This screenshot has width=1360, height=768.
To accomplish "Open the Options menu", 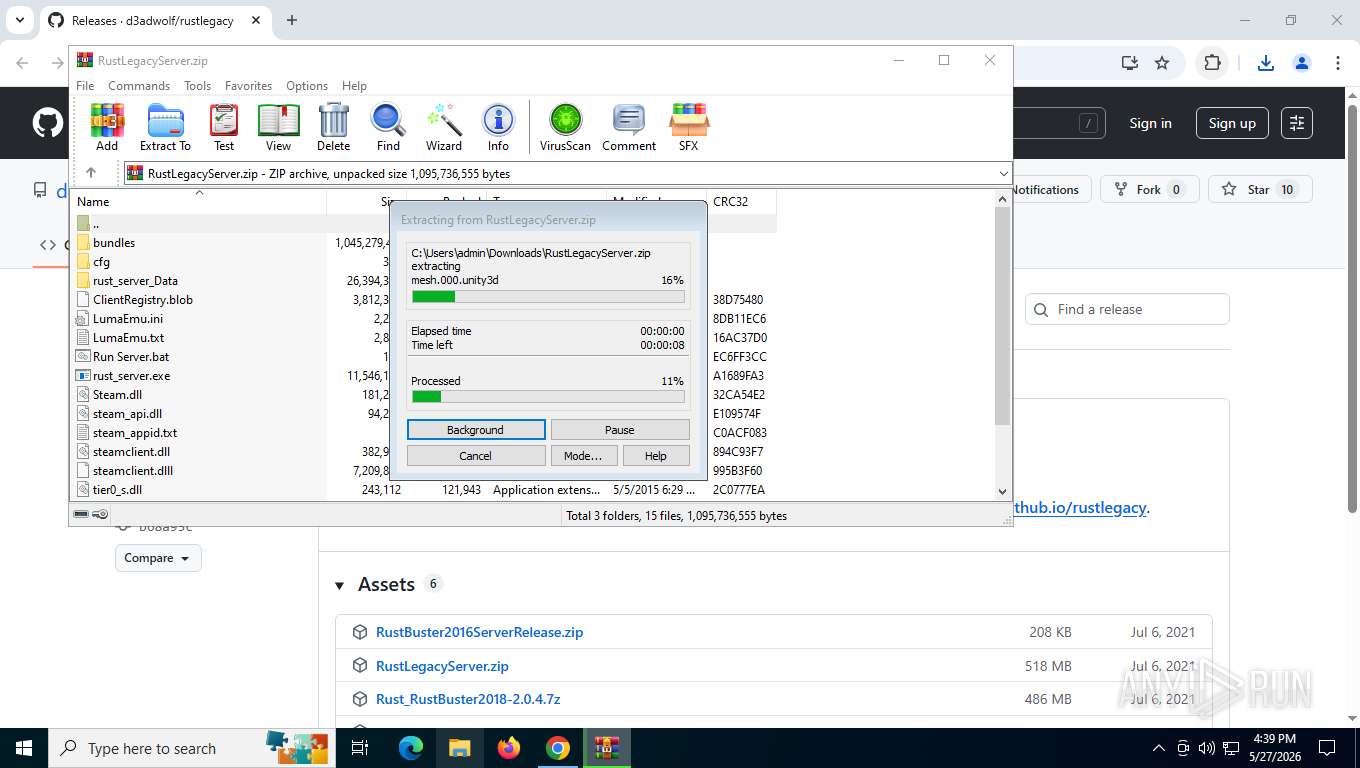I will coord(307,86).
